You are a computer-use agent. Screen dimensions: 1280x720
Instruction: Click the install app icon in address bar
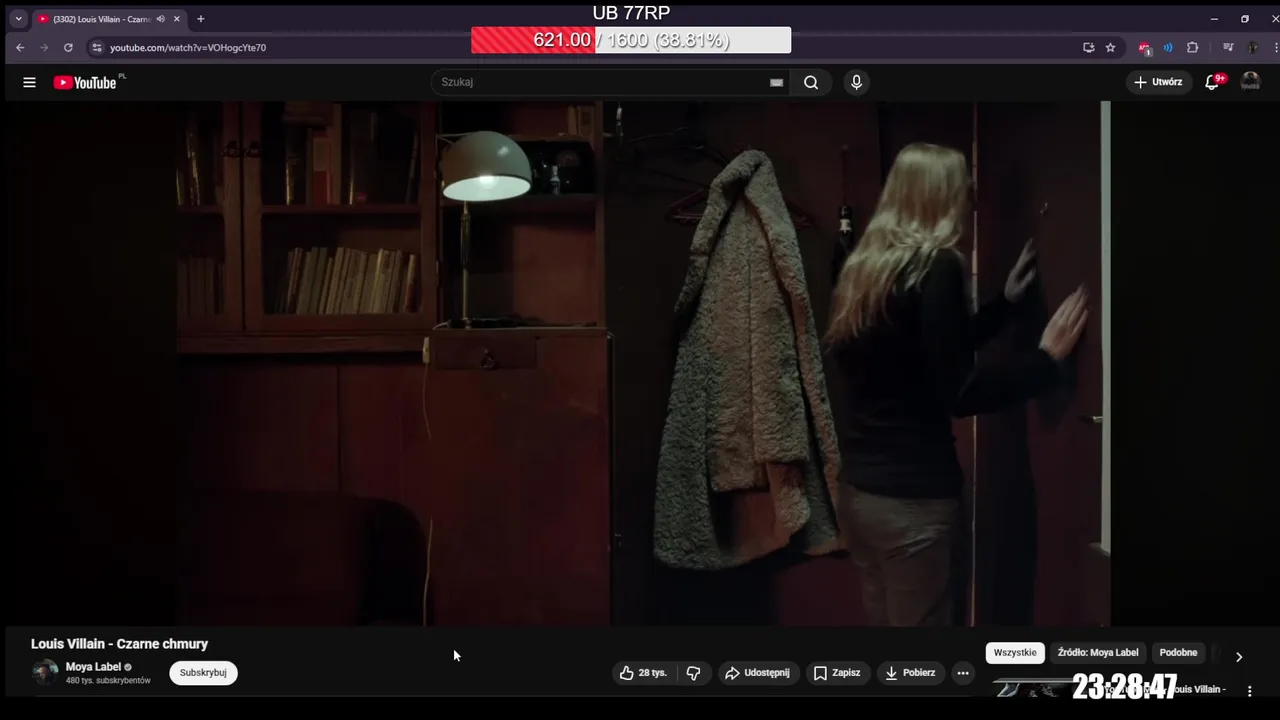tap(1088, 47)
